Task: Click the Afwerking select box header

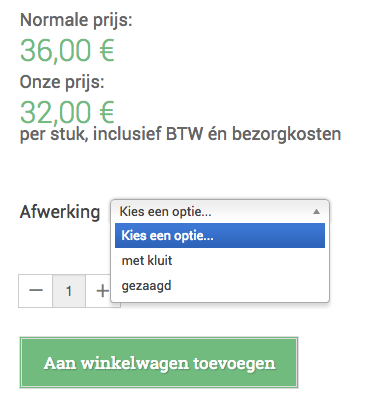Action: pos(220,212)
